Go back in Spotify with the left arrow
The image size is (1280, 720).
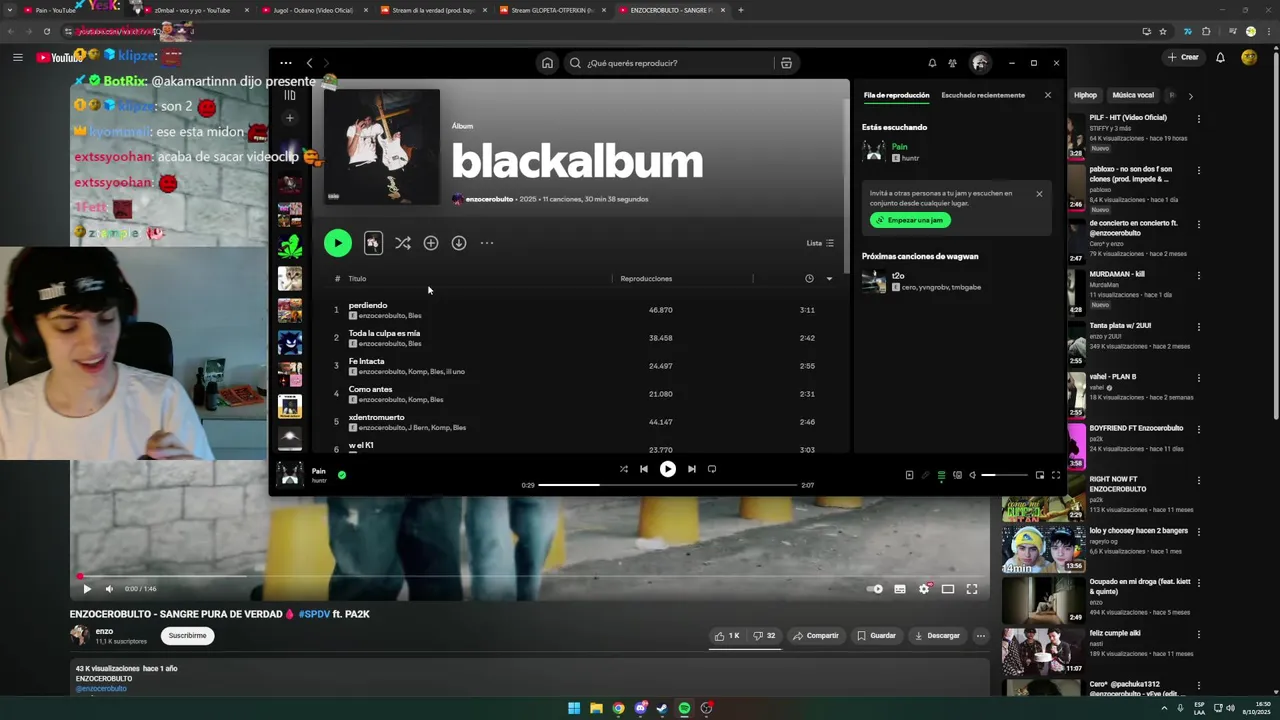pyautogui.click(x=309, y=63)
